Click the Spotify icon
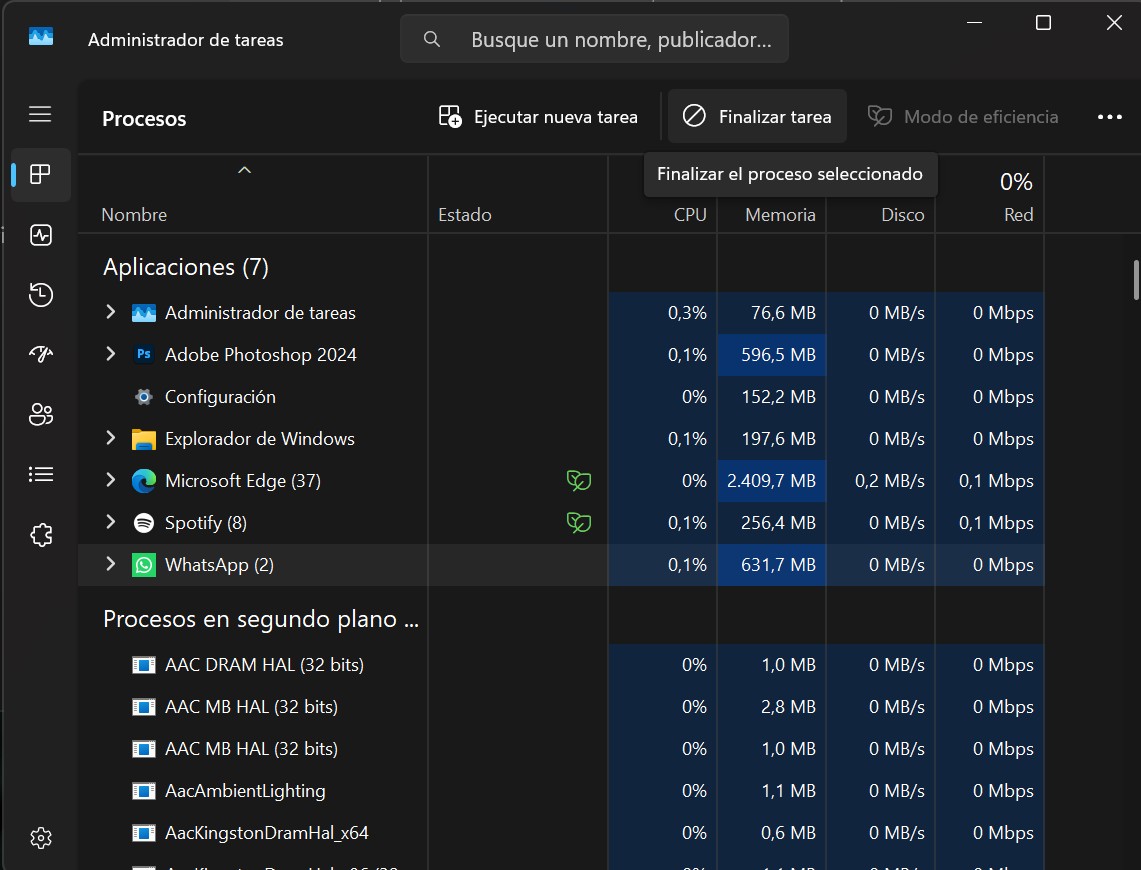Screen dimensions: 1141x870 [144, 523]
